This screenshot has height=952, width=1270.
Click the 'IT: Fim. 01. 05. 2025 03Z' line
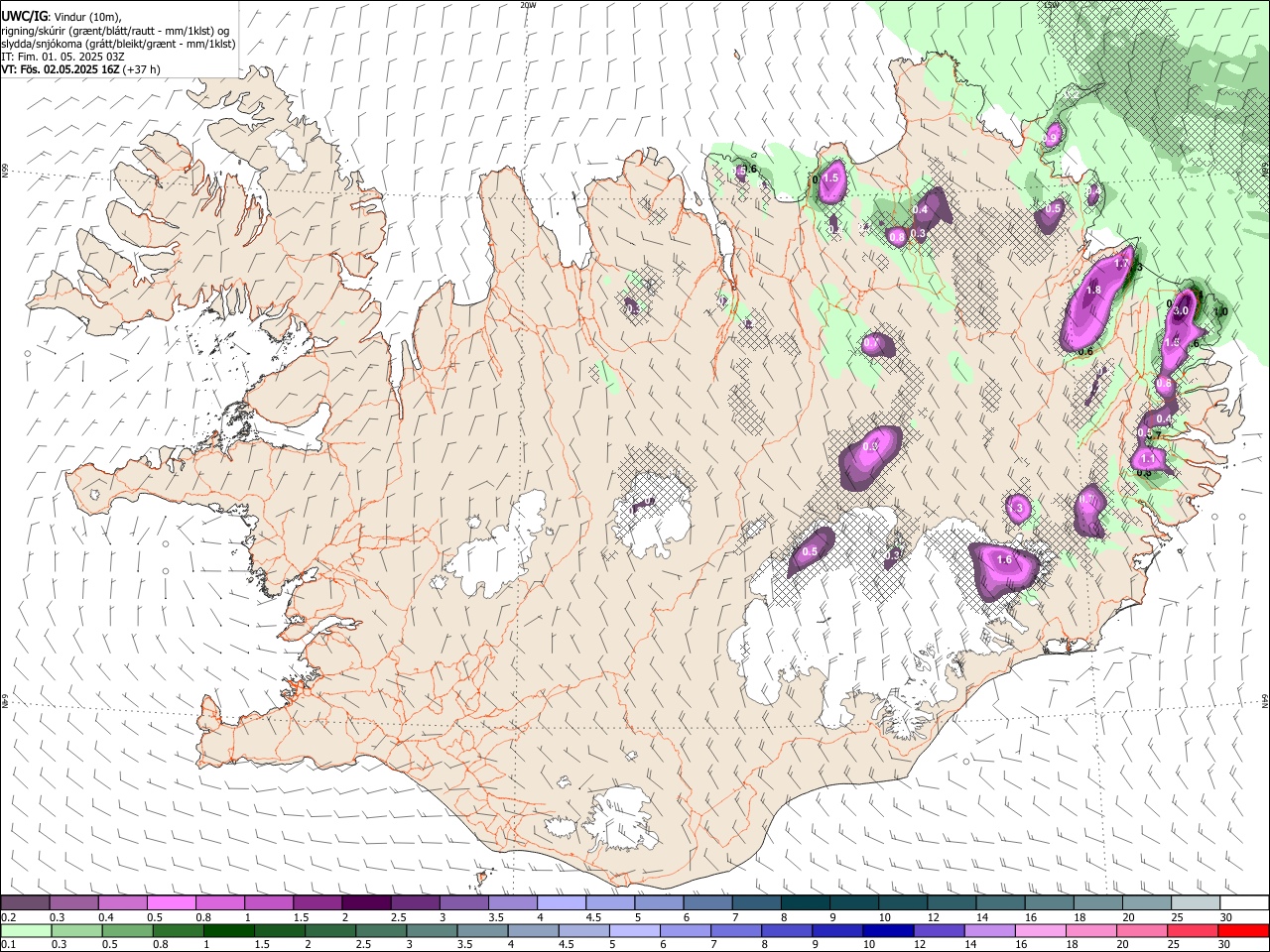[x=63, y=57]
